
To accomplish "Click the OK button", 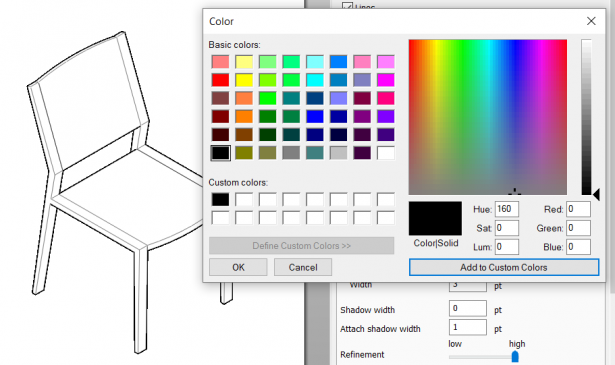I will (x=238, y=267).
